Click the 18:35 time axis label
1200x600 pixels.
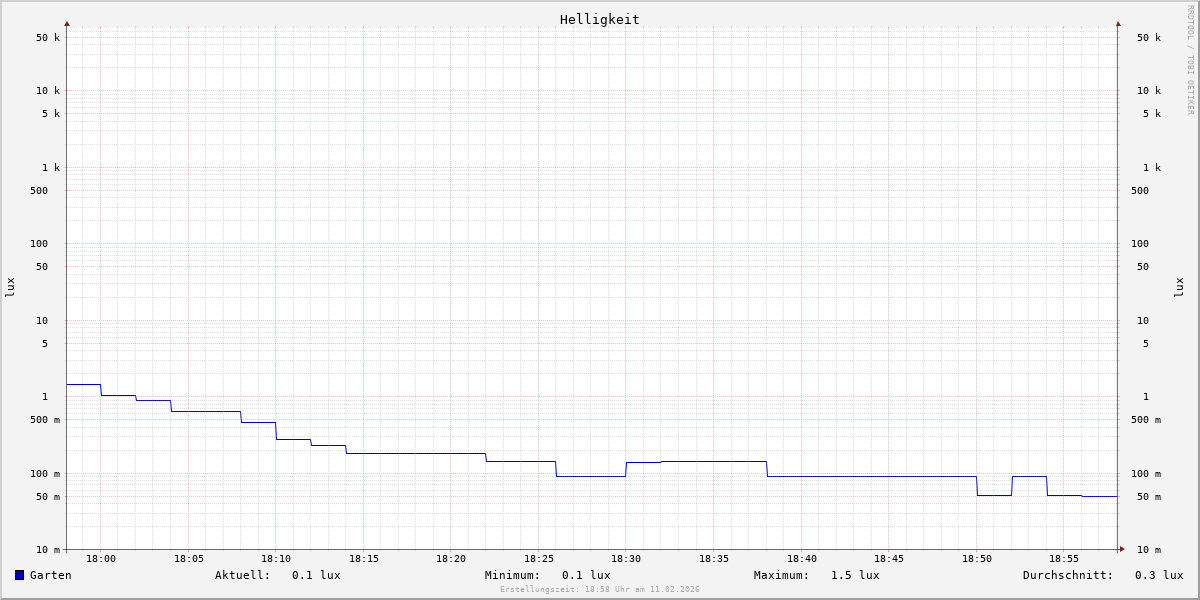[714, 559]
